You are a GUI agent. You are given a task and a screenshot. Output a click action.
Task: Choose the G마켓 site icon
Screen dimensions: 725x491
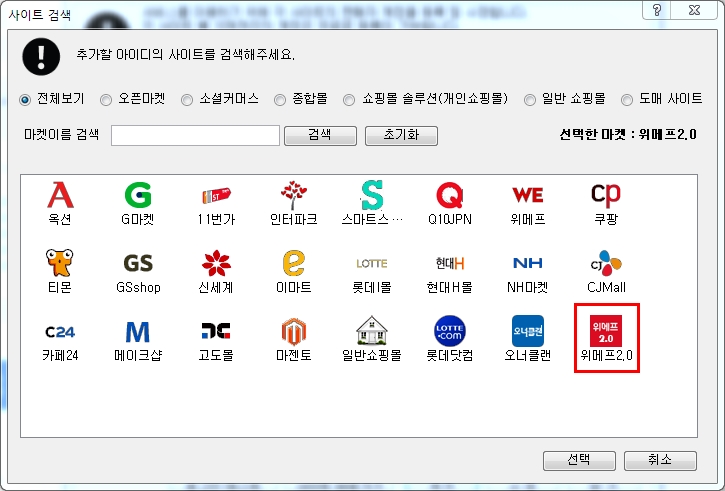[138, 195]
